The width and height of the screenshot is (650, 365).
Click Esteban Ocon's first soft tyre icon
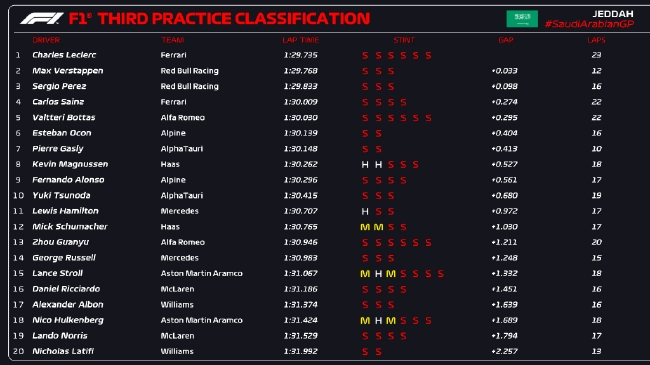point(365,134)
